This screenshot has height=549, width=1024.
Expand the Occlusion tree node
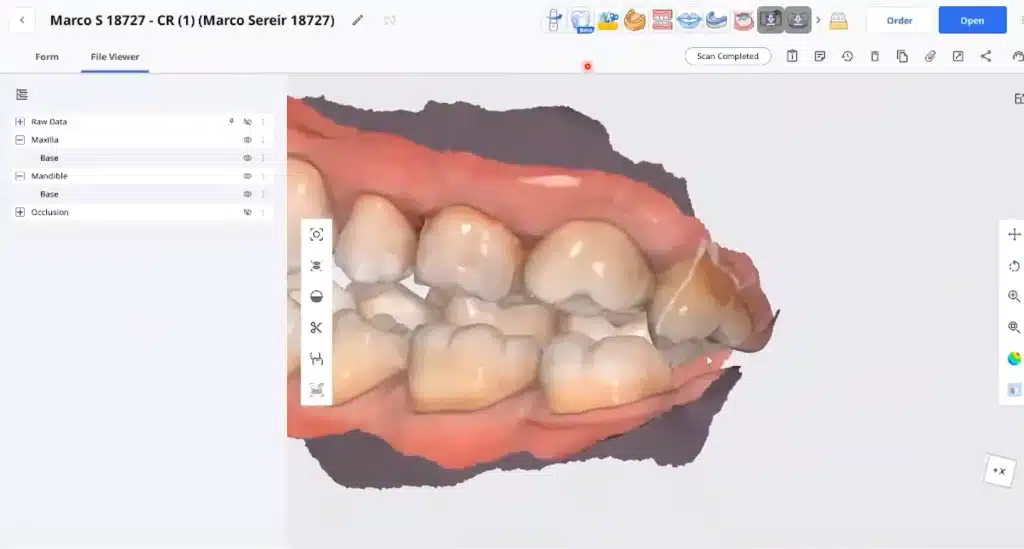20,212
